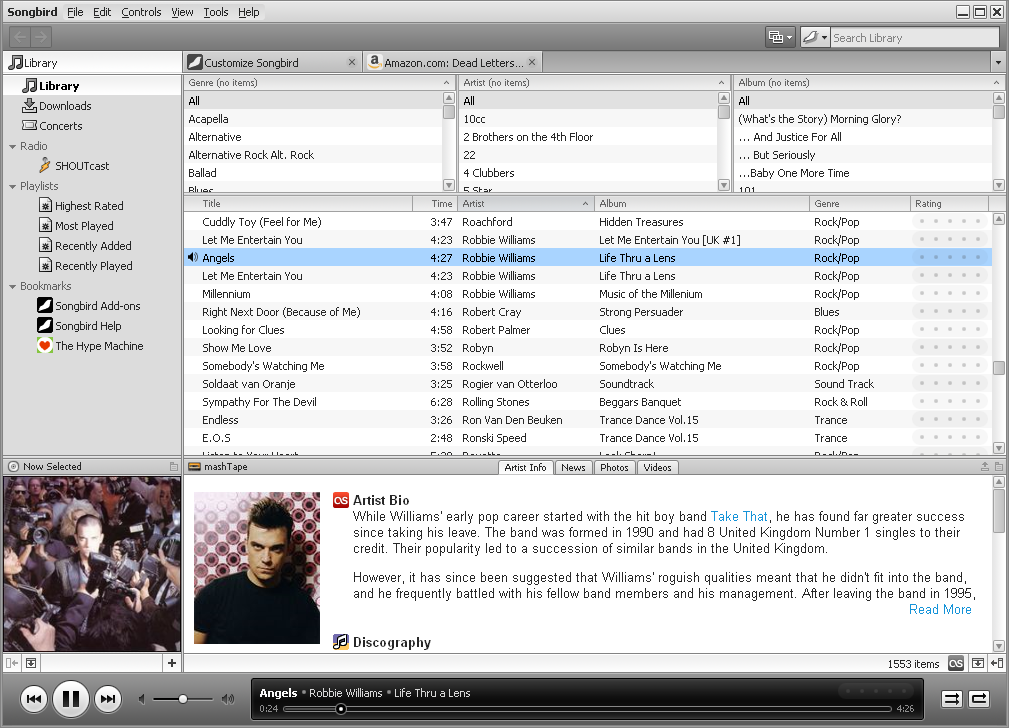Viewport: 1009px width, 728px height.
Task: Close the Amazon.com tab
Action: 532,62
